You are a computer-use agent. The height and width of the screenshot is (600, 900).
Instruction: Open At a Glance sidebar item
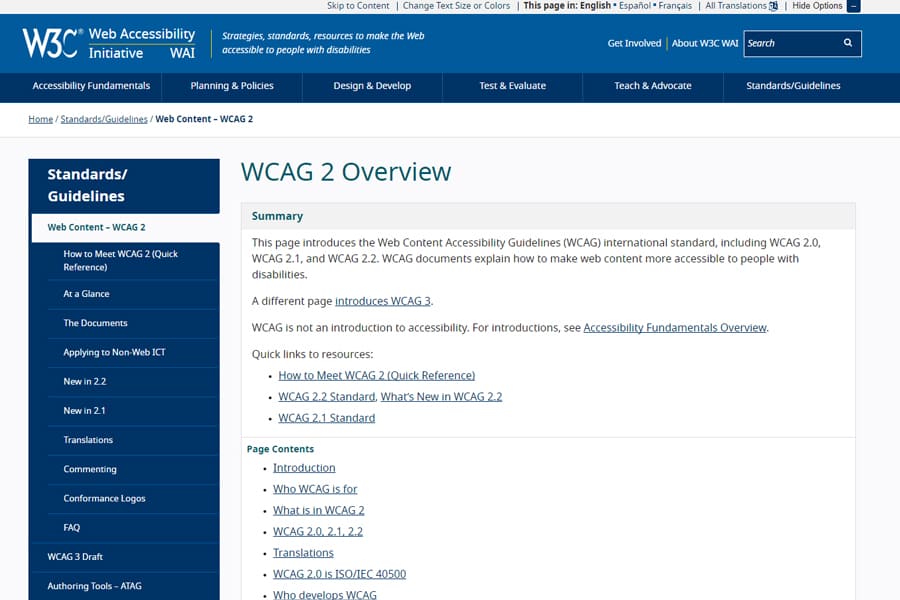(133, 294)
